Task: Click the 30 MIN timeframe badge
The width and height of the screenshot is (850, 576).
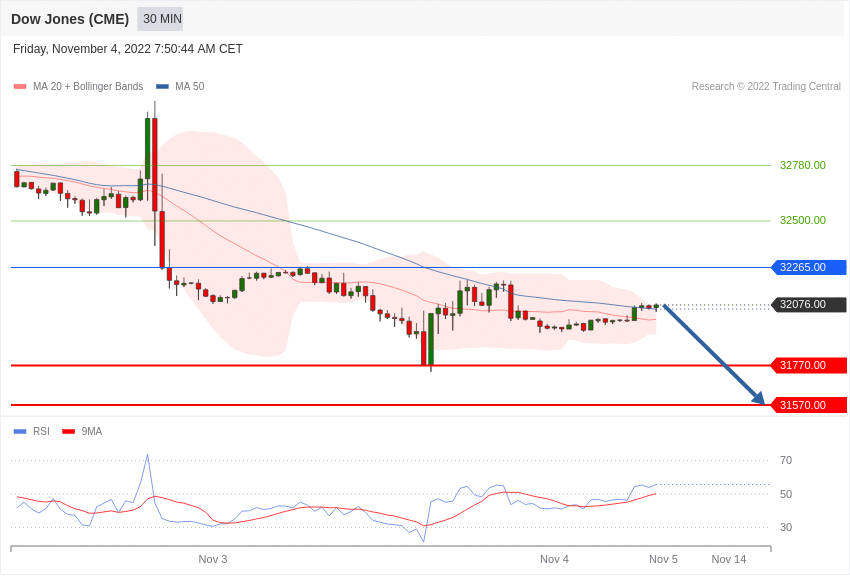Action: point(162,19)
